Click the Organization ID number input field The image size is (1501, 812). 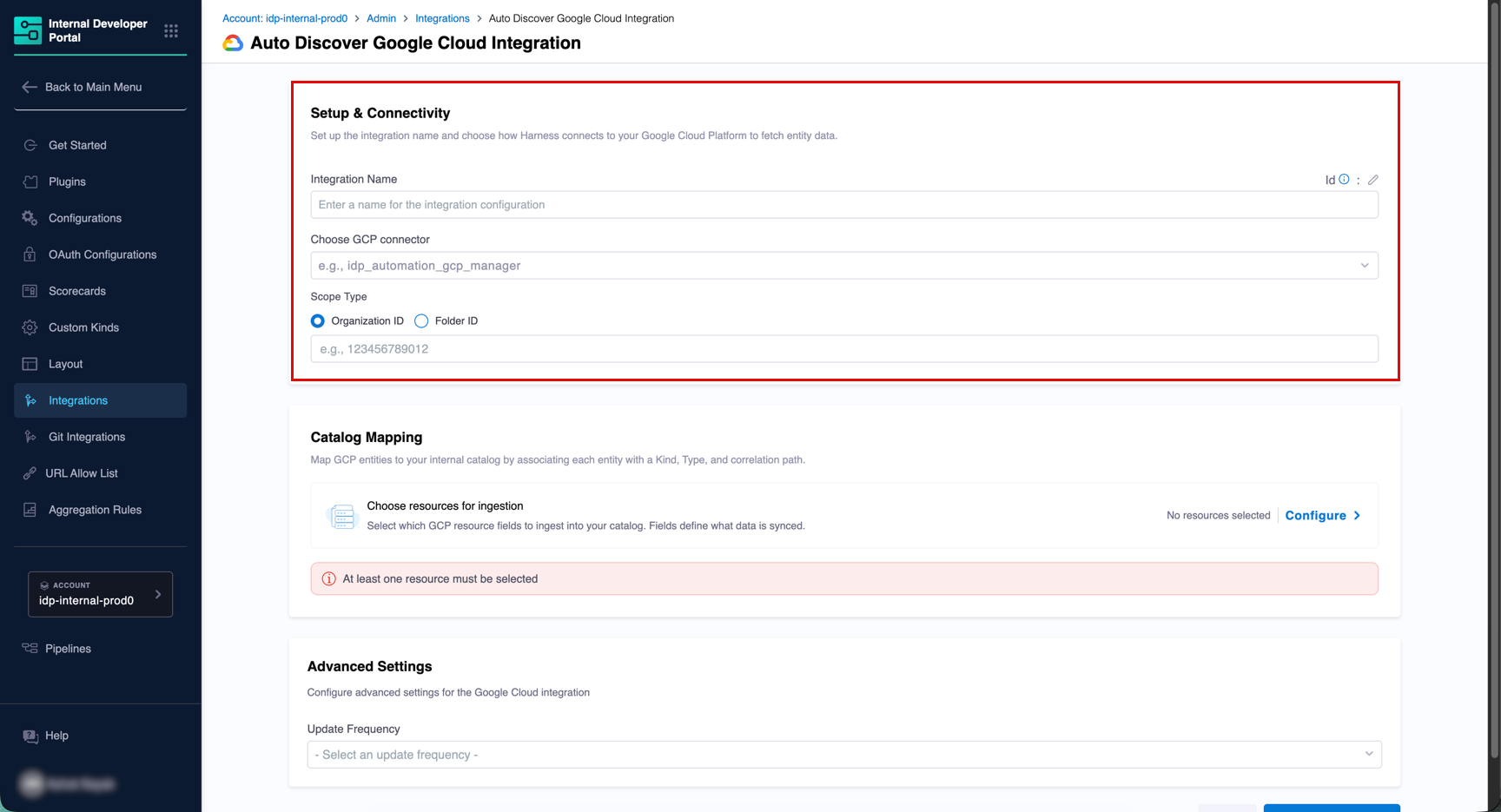(843, 349)
